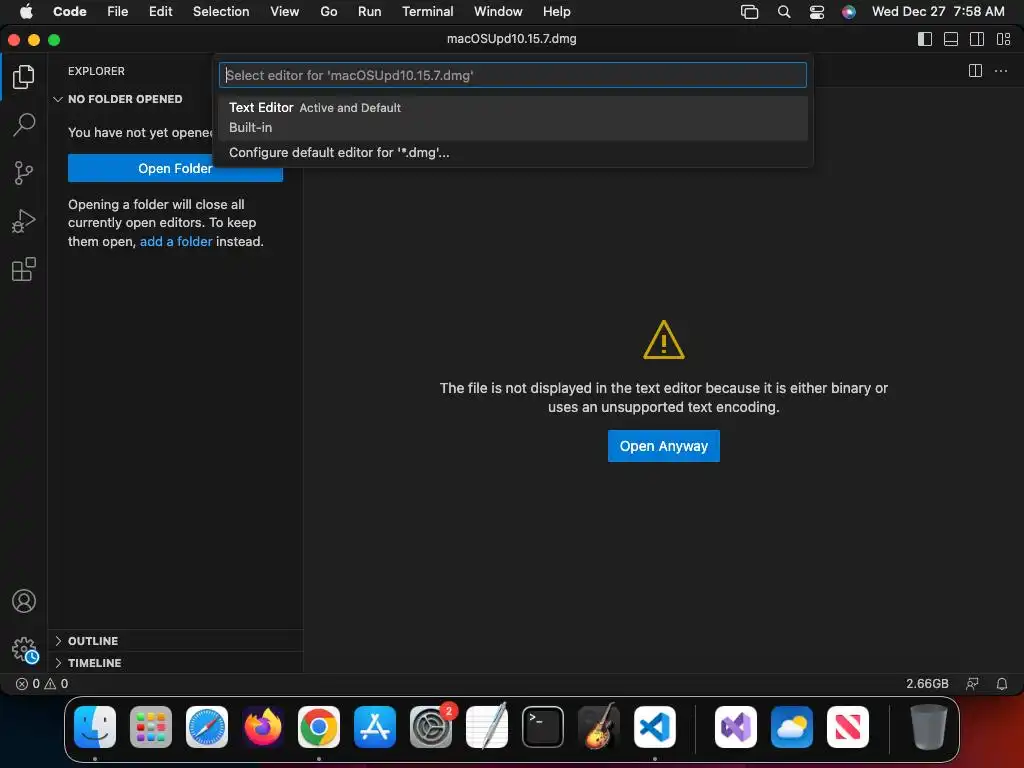Expand the OUTLINE section

click(x=175, y=641)
